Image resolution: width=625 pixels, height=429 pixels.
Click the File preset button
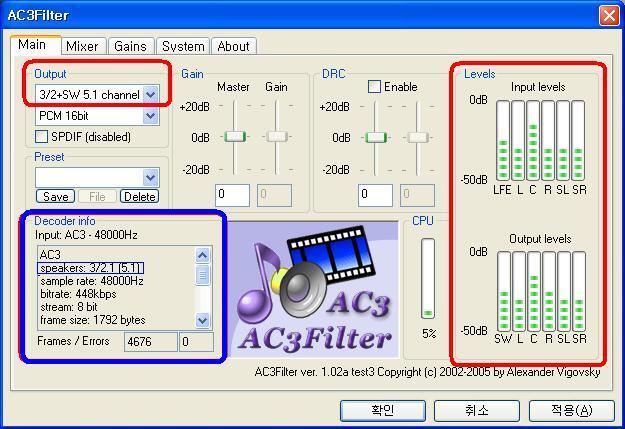[97, 197]
